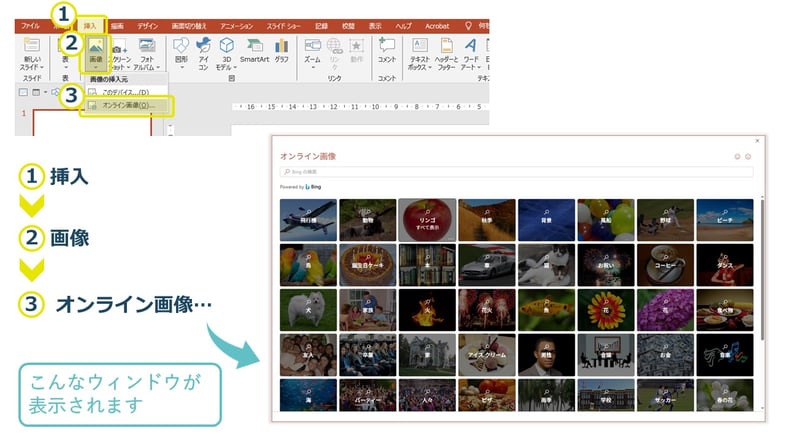
Task: Switch to the 表示 (View) tab
Action: (375, 26)
